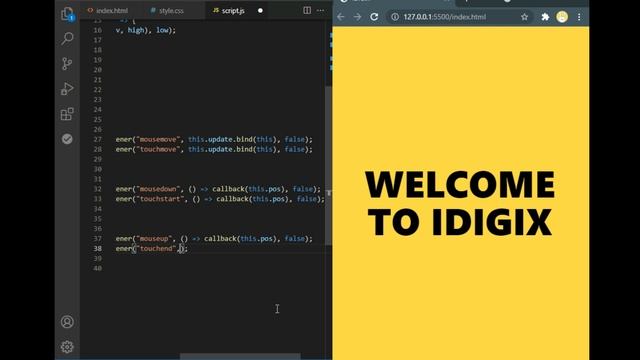Click the horizontal scrollbar in the editor
This screenshot has width=640, height=360.
coord(240,356)
